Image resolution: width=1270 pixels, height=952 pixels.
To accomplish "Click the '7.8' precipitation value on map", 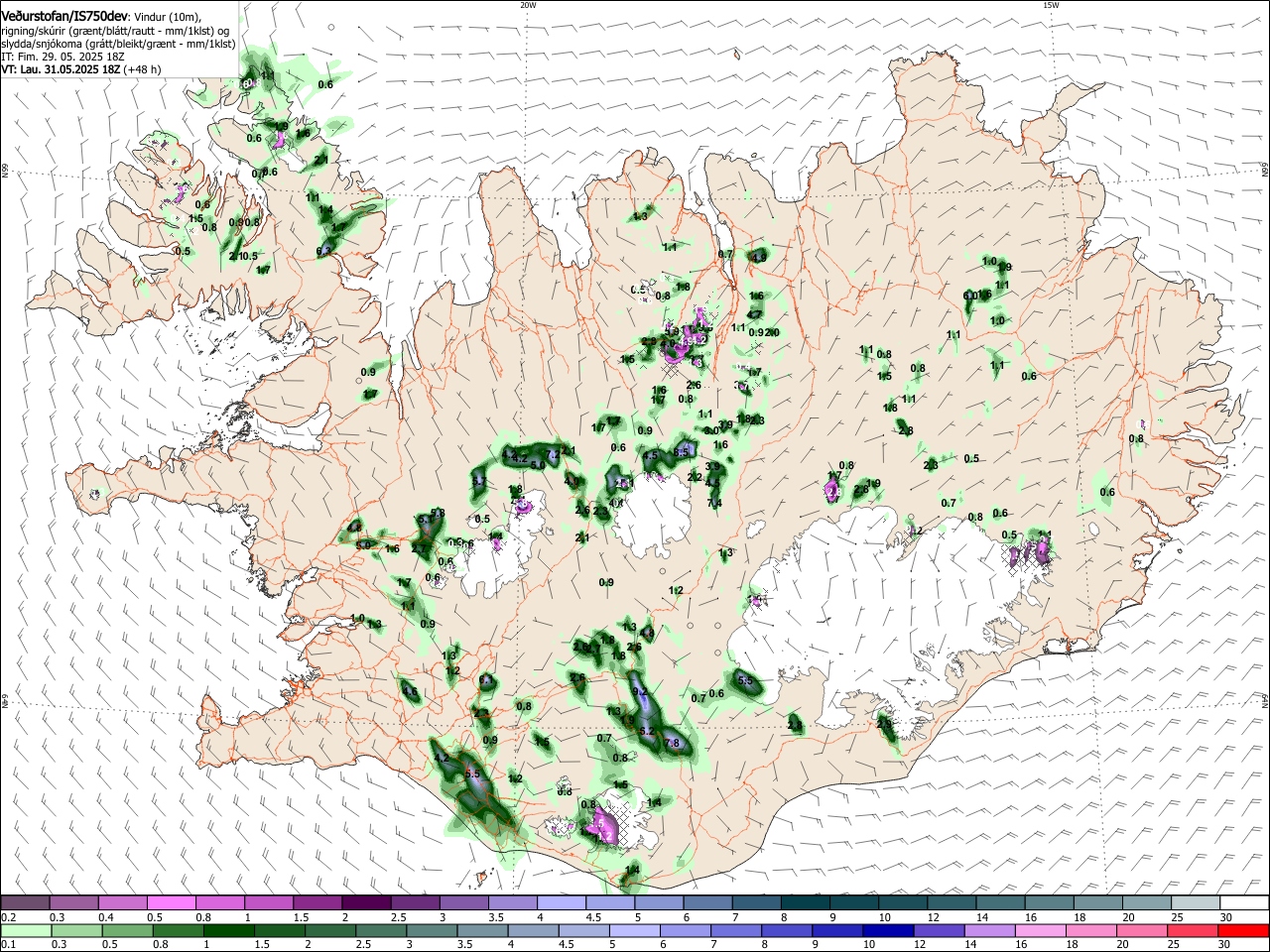I will click(672, 743).
